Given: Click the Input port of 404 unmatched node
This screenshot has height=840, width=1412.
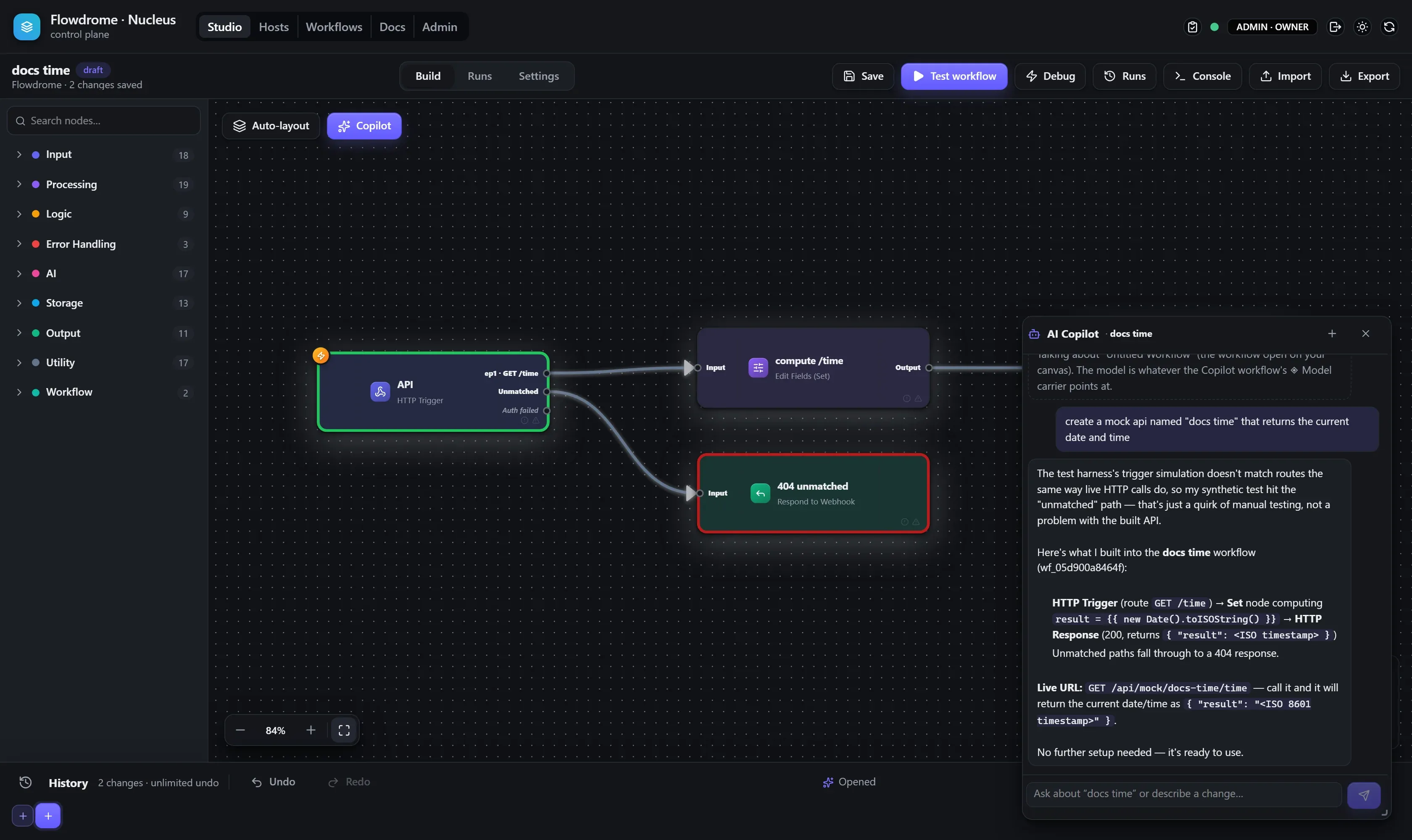Looking at the screenshot, I should 700,493.
